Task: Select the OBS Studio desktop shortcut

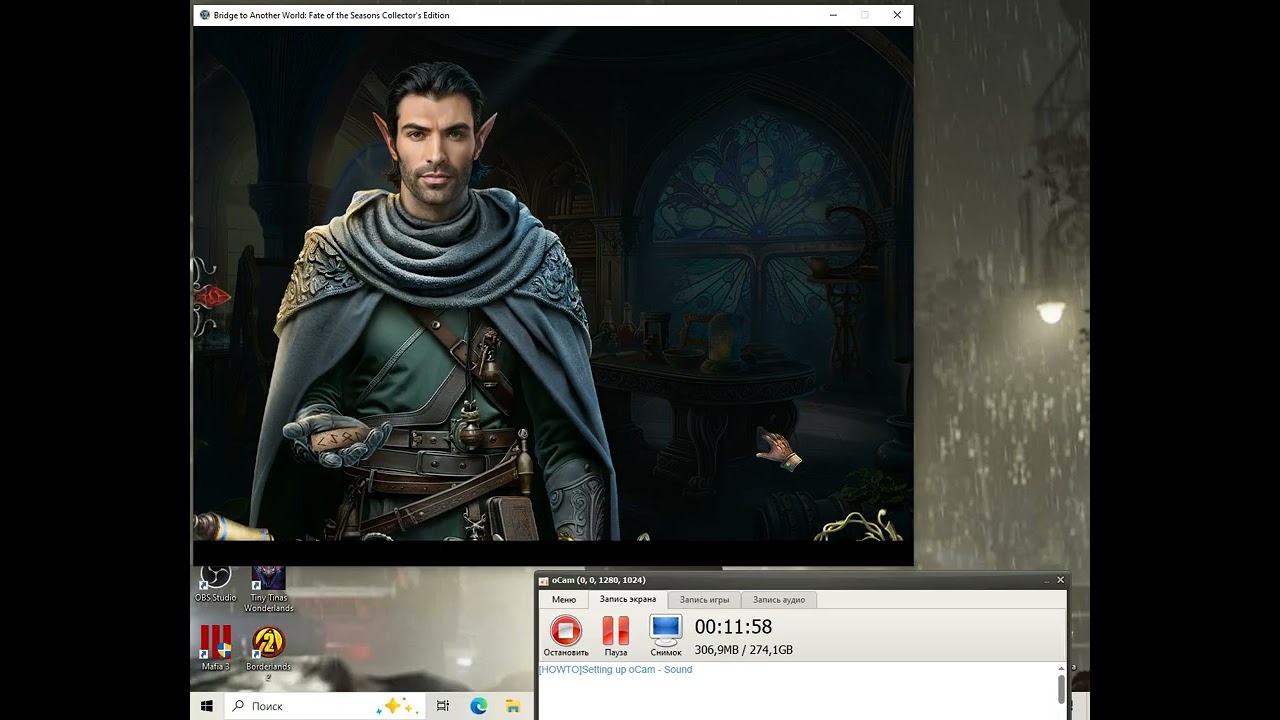Action: click(215, 584)
